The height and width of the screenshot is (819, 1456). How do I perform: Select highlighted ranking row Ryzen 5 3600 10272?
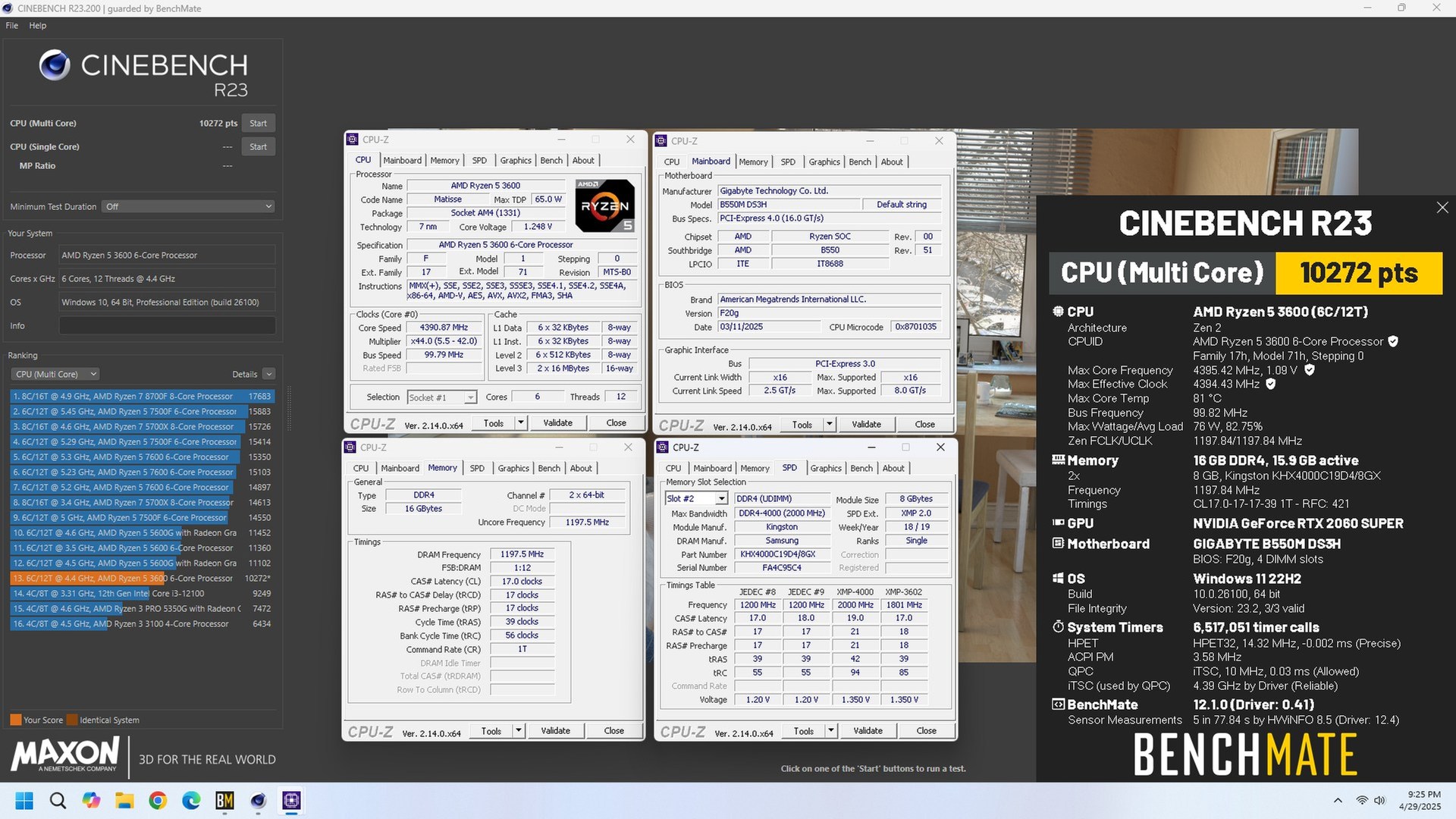142,579
